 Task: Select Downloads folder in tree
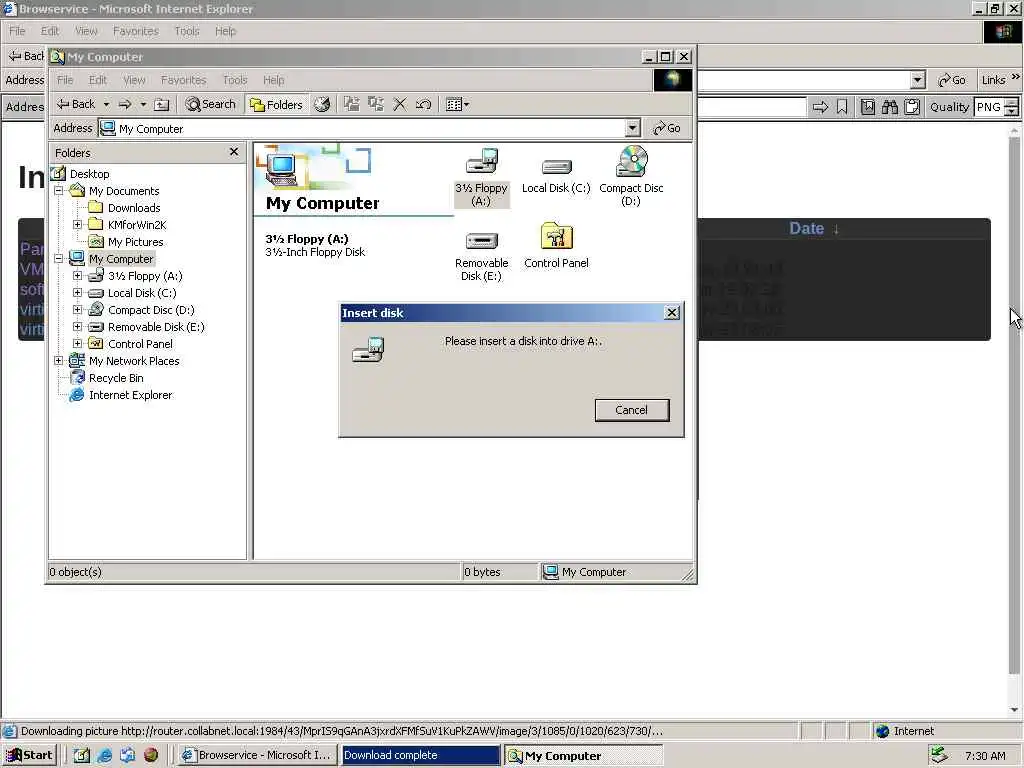click(134, 208)
